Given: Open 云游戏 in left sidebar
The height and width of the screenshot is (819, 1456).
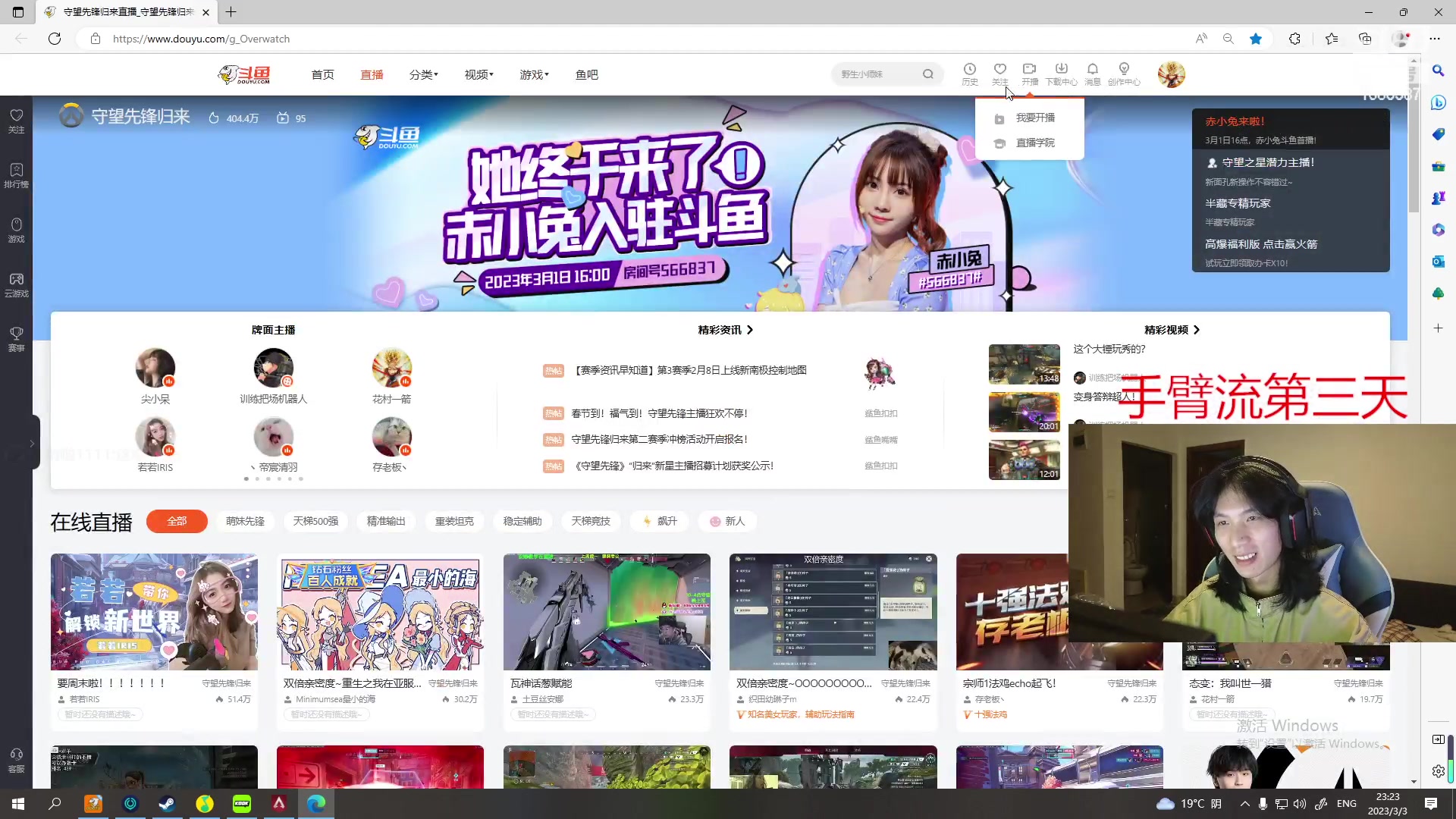Looking at the screenshot, I should [16, 284].
